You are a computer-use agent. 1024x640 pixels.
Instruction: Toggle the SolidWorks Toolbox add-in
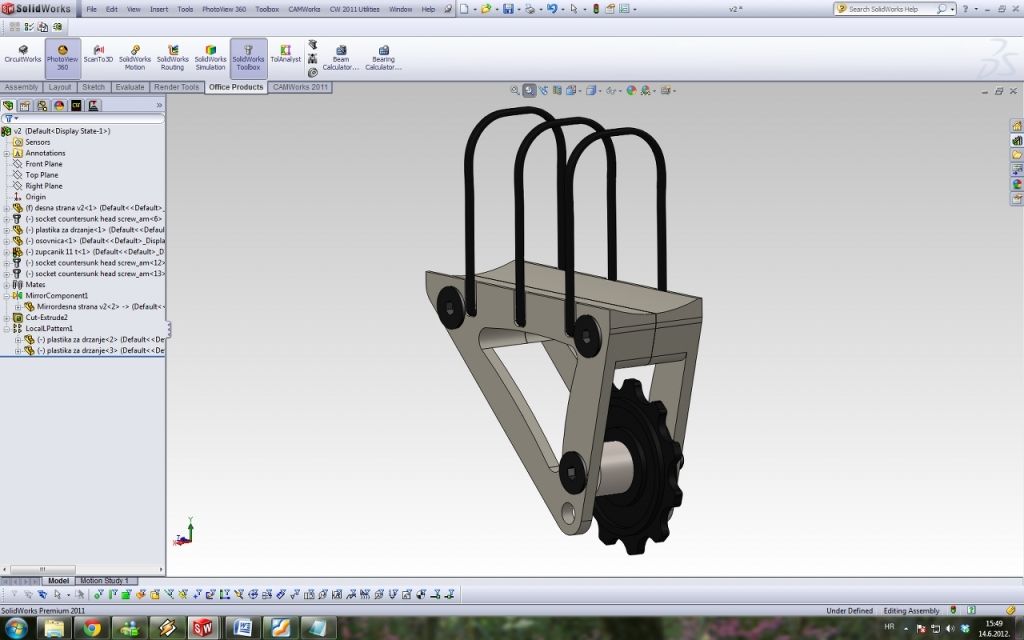248,58
